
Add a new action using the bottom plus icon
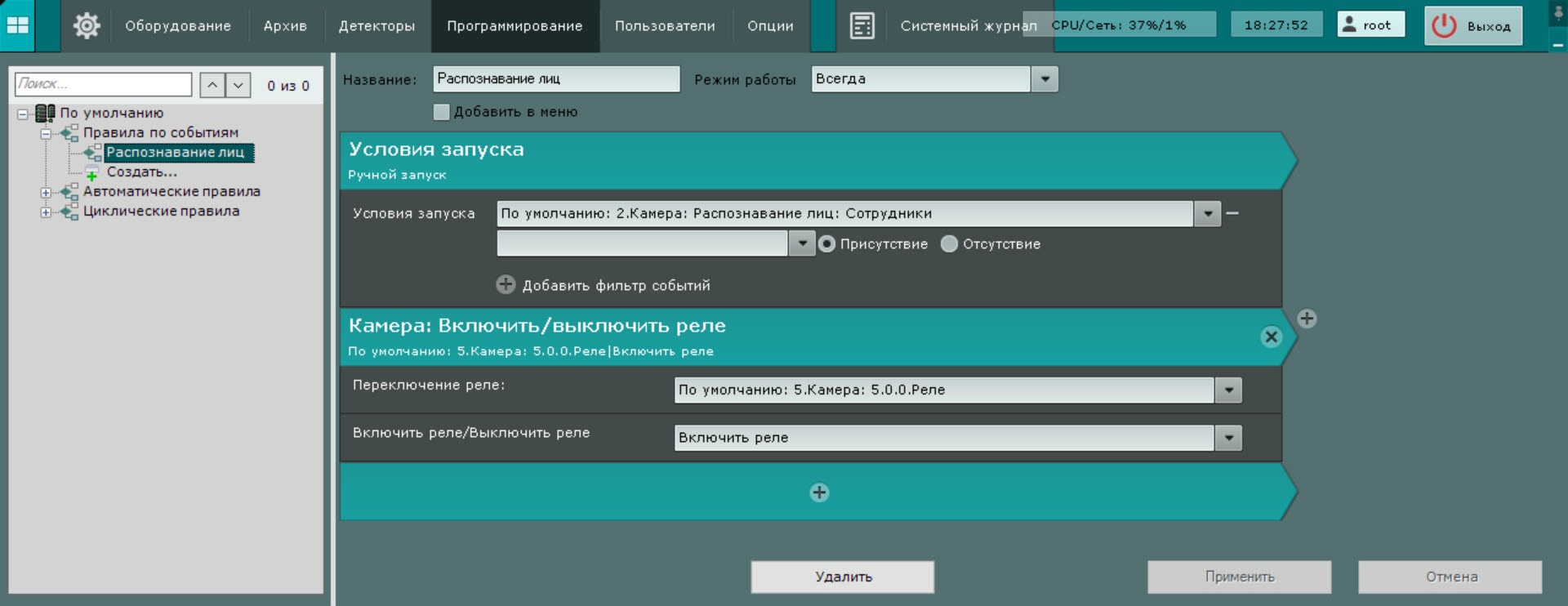[819, 492]
